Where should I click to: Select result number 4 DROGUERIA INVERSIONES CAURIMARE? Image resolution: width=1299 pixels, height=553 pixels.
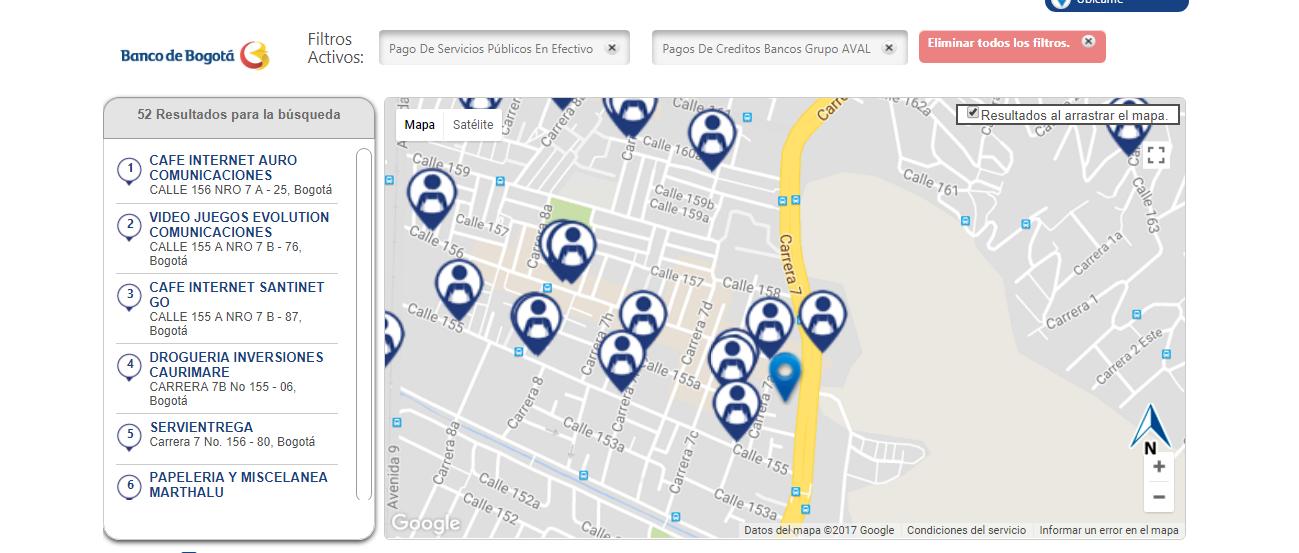(x=237, y=364)
